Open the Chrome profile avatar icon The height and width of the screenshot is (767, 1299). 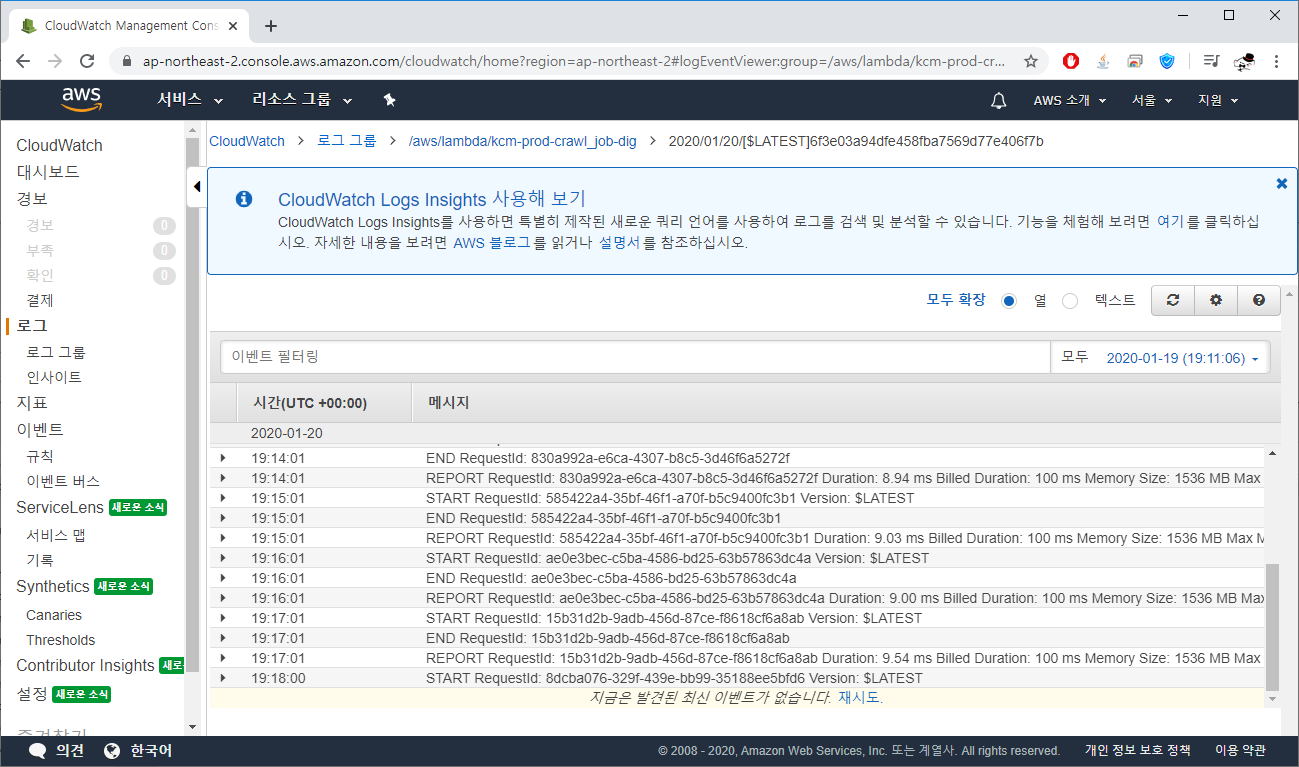[1245, 62]
